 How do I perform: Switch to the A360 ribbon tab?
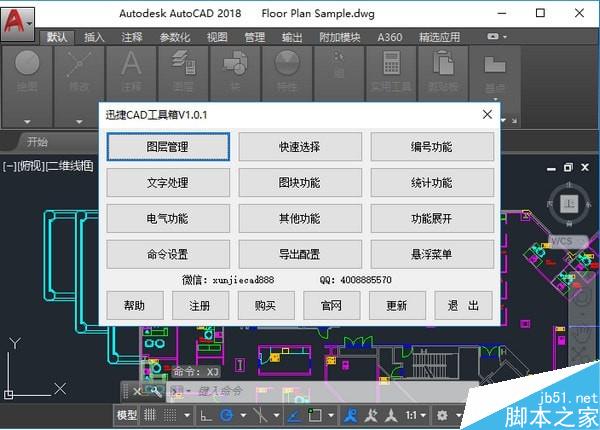(390, 37)
